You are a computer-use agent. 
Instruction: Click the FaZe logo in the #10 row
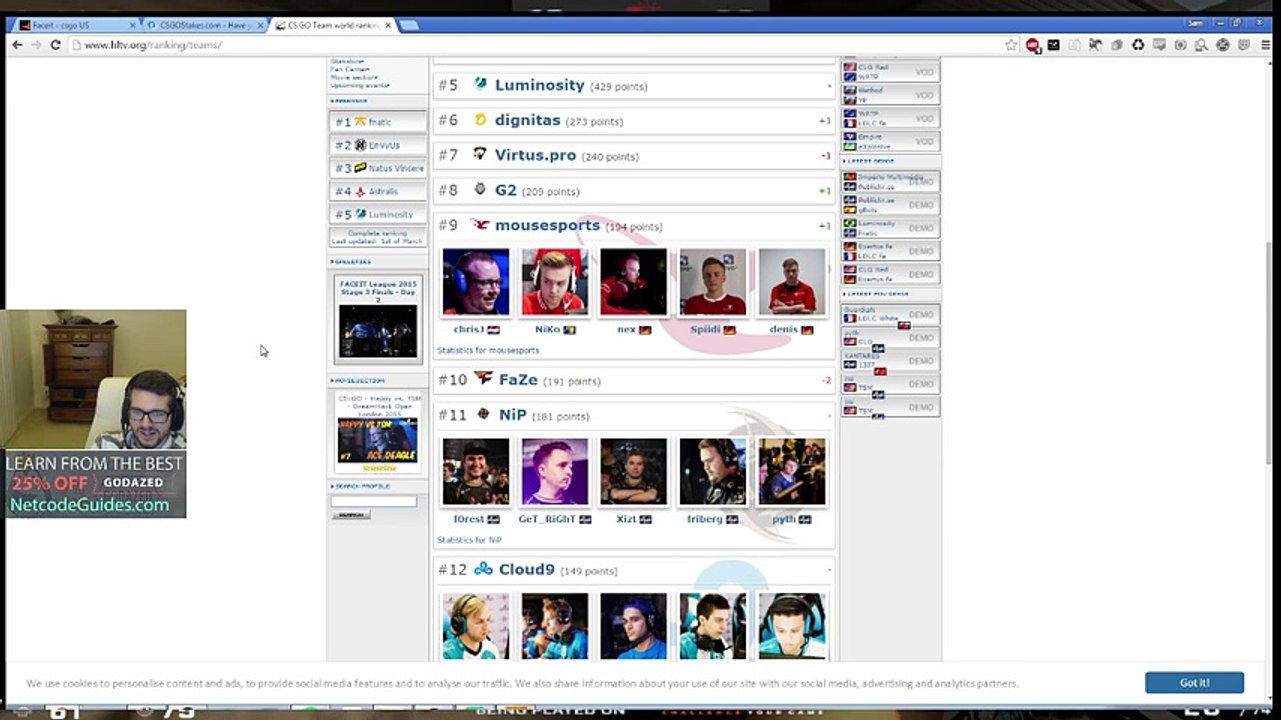click(484, 379)
